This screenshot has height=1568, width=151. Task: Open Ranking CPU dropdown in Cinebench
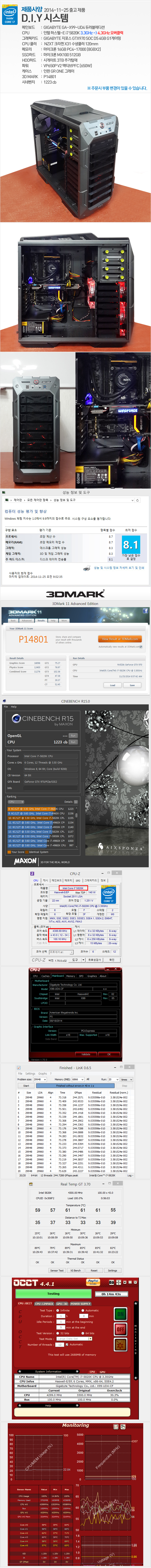tap(16, 802)
